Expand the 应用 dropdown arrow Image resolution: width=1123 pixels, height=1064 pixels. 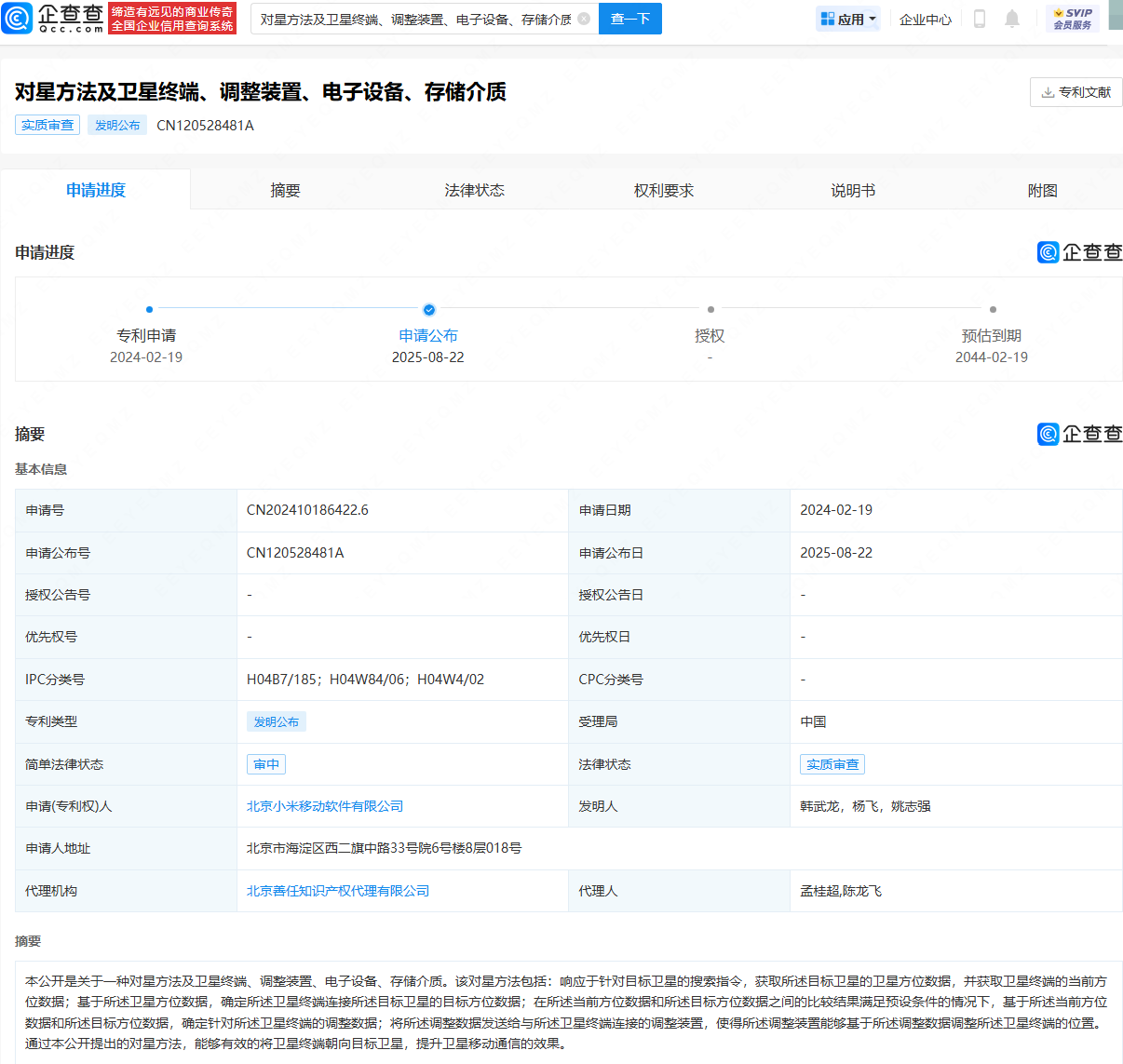(x=873, y=19)
